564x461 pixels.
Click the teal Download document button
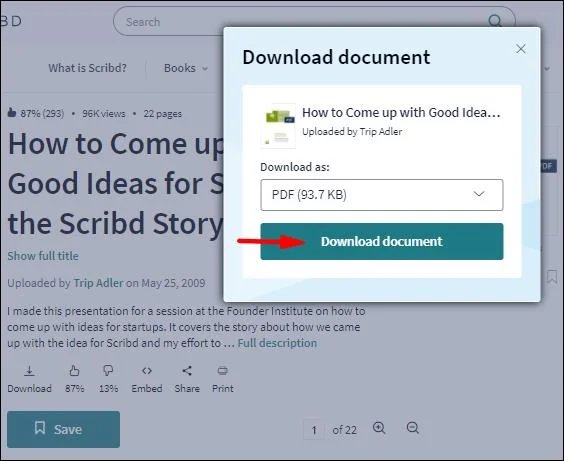[x=382, y=241]
